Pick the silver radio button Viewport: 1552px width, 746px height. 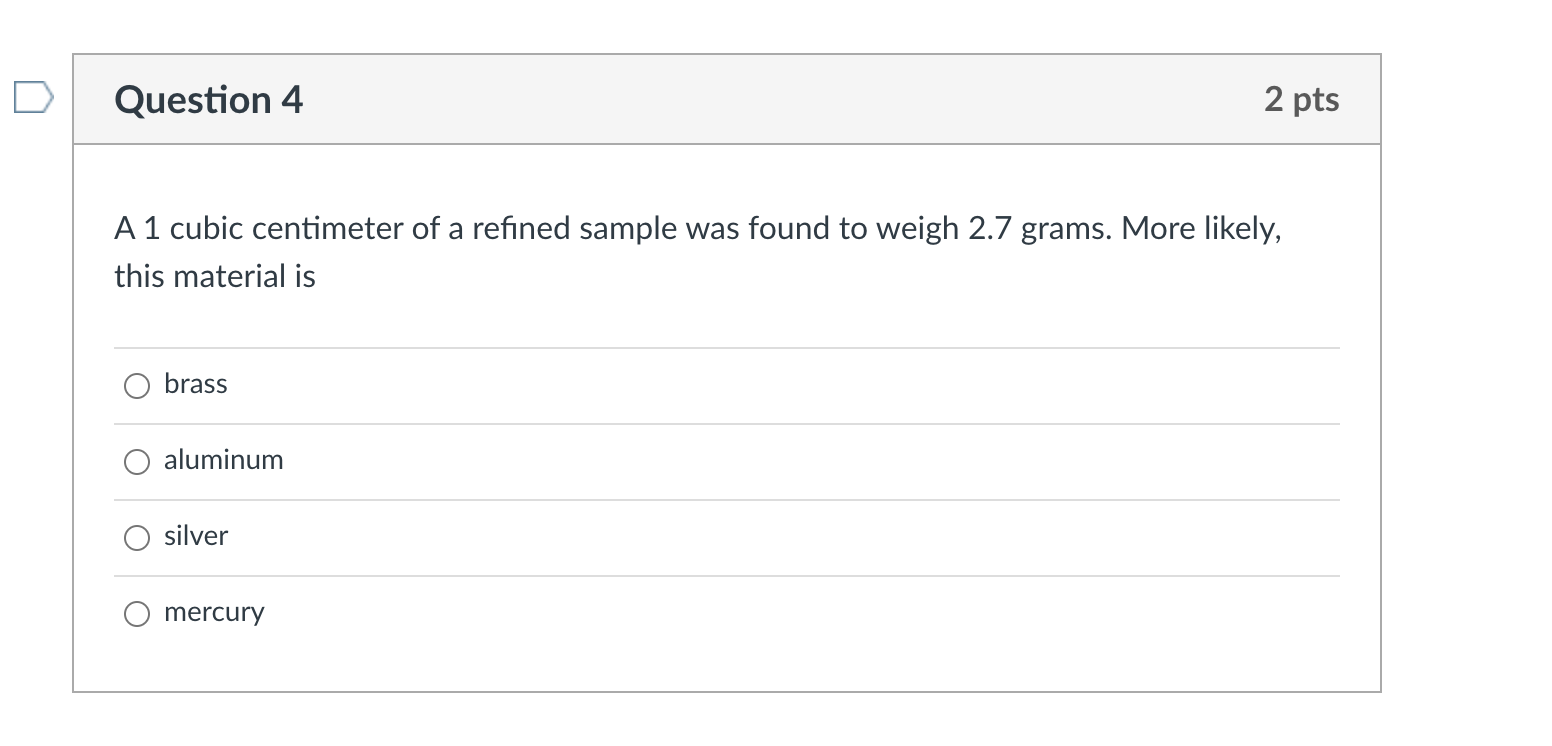pos(137,537)
